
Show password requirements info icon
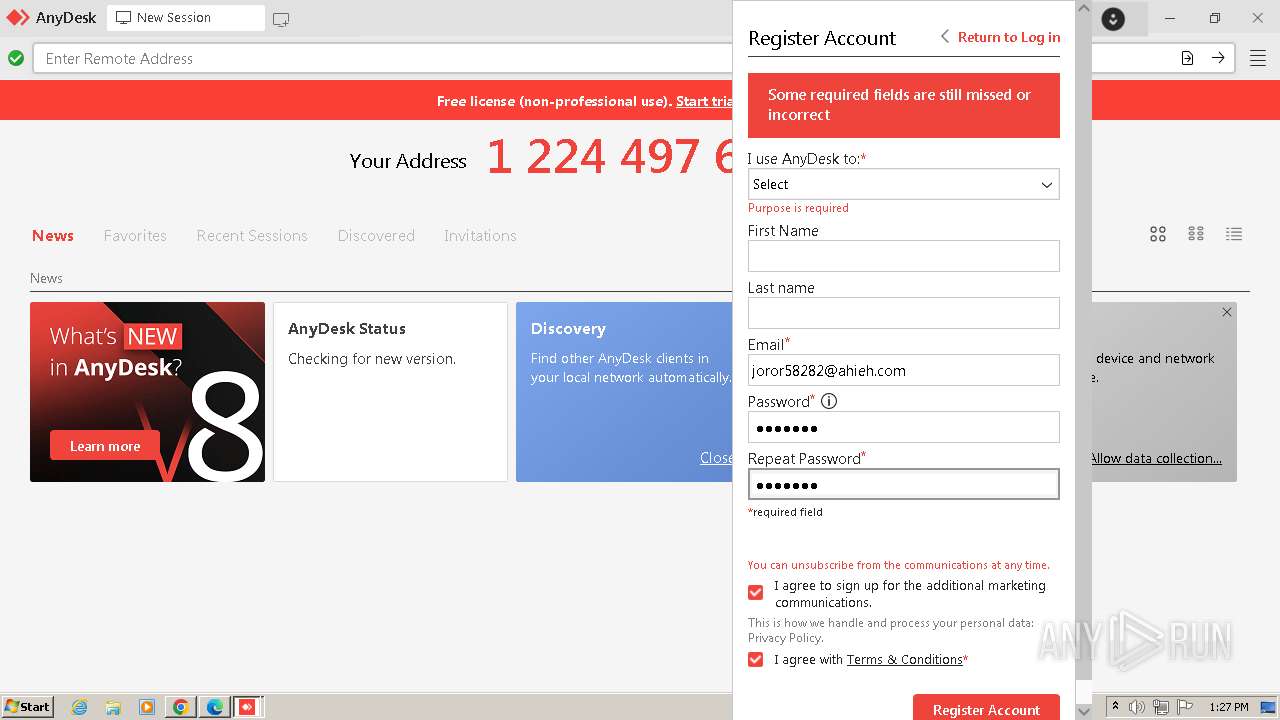[x=829, y=401]
